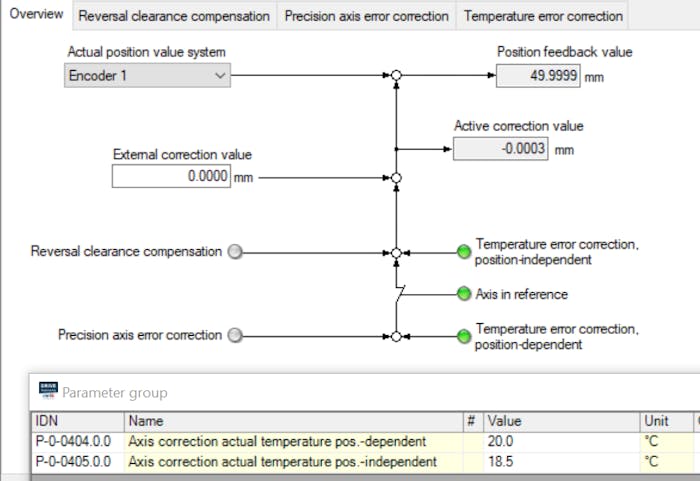Click the 18.5 value cell of P-0-0405.0.0
Viewport: 700px width, 481px height.
point(561,461)
